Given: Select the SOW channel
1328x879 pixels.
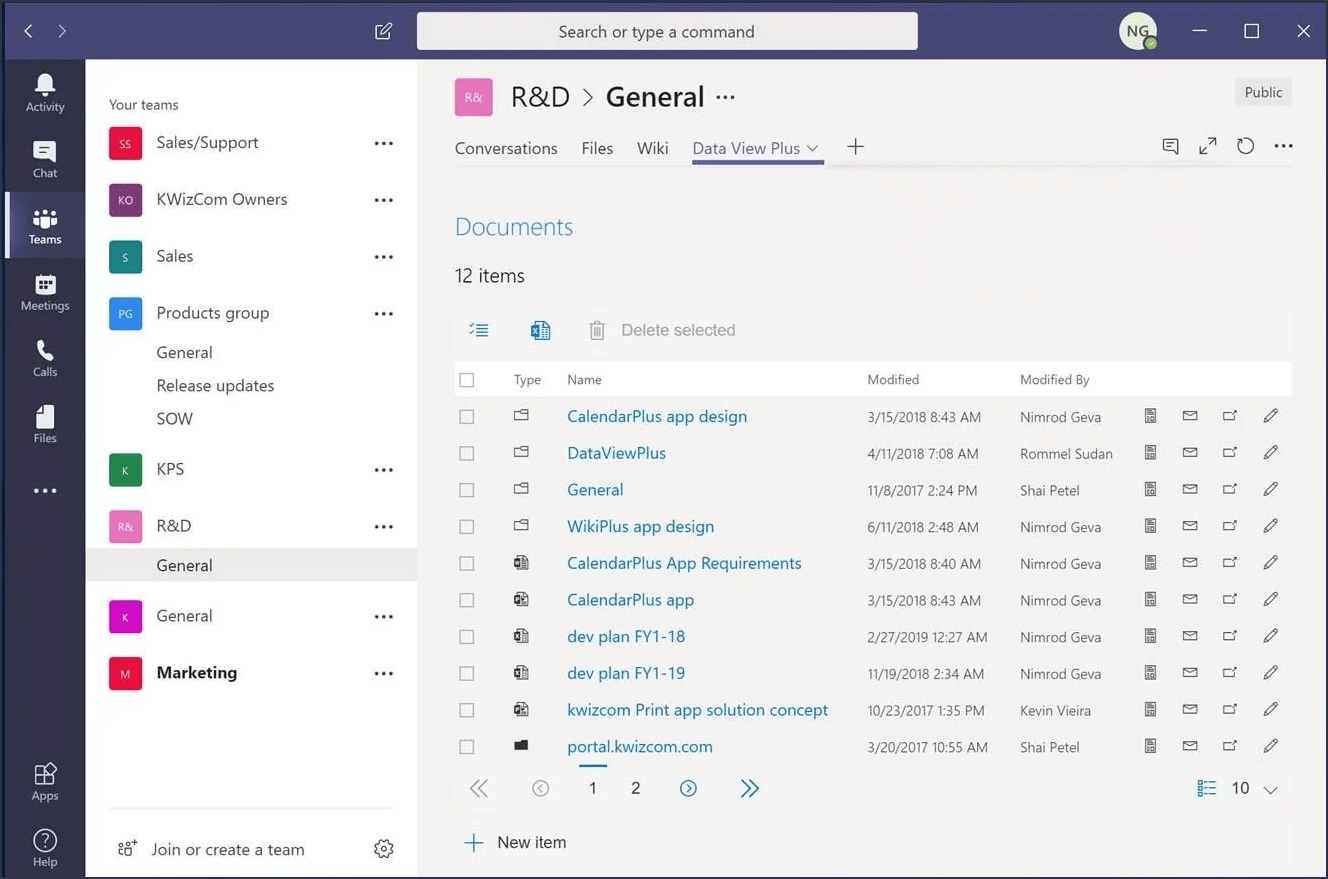Looking at the screenshot, I should pos(174,418).
